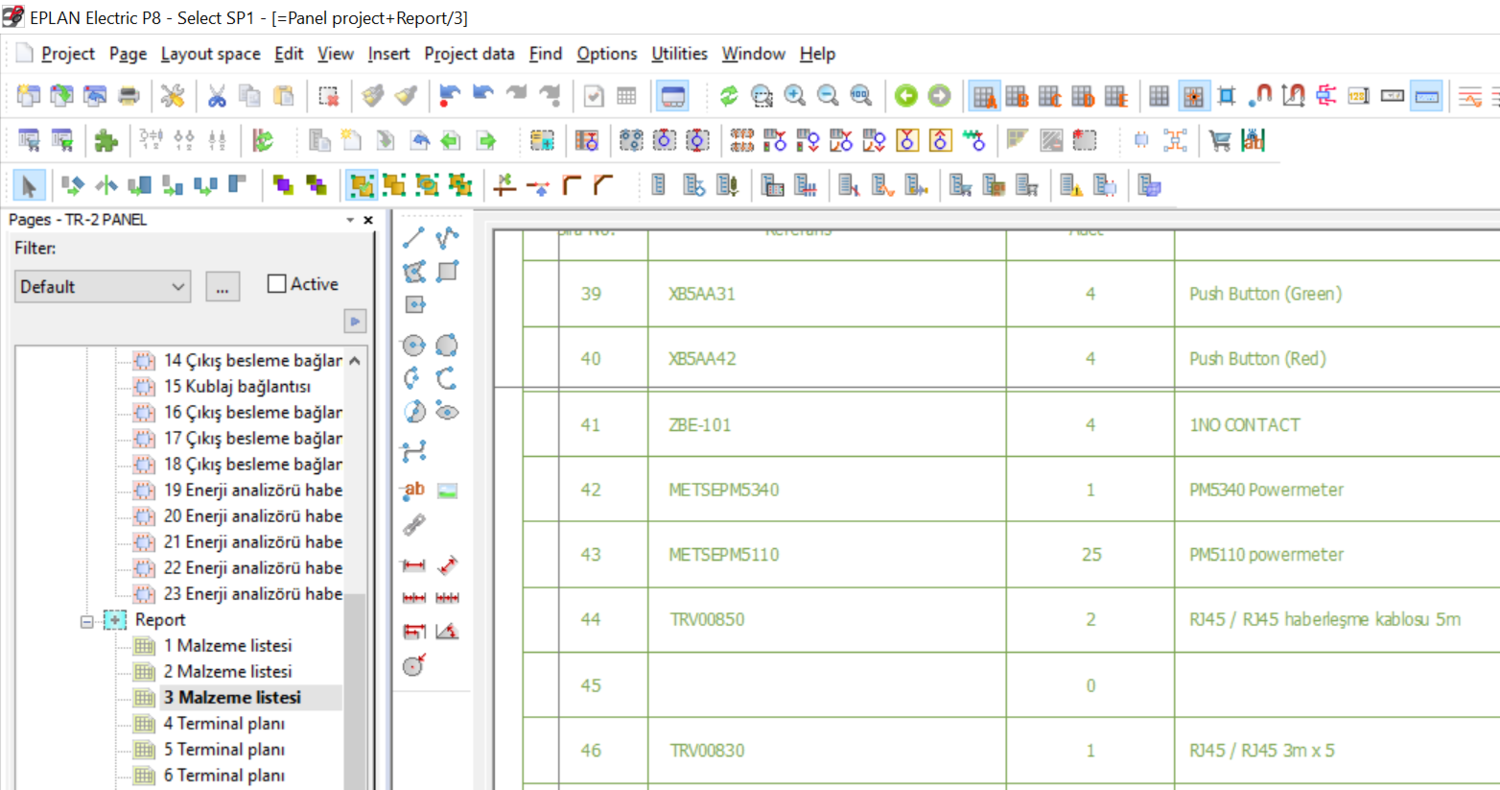Toggle the highlighted graphical preview window icon
Screen dimensions: 1500x790
click(673, 96)
